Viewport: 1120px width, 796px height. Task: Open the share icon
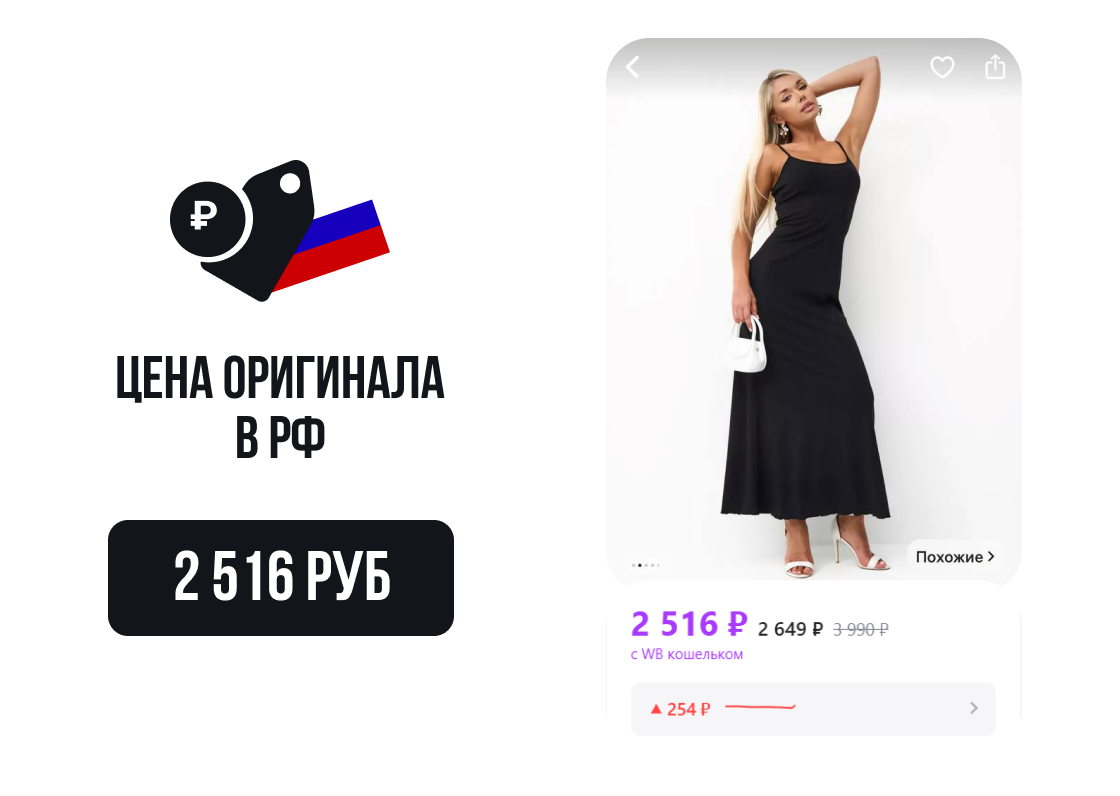[x=995, y=67]
